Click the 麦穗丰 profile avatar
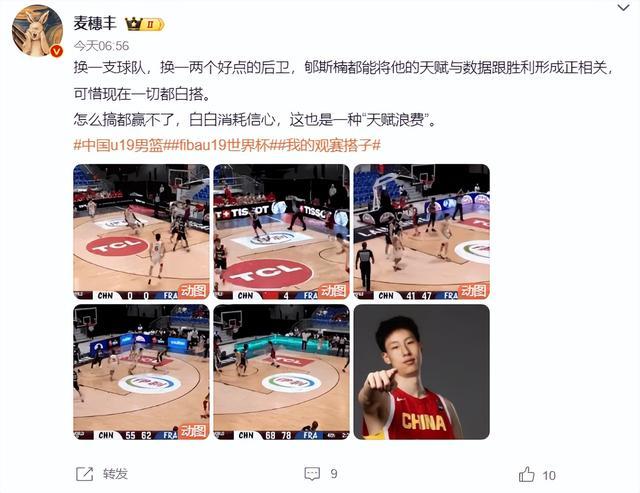640x493 pixels. (x=37, y=31)
